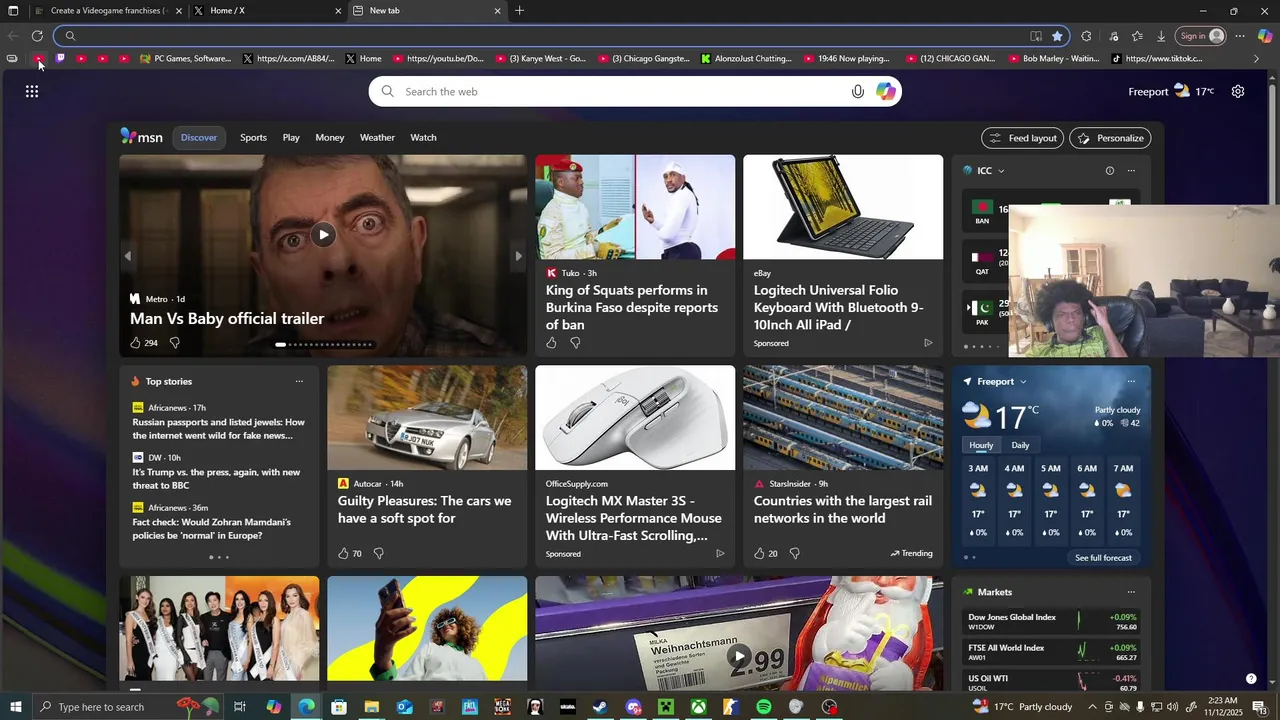
Task: Open Markets card more options
Action: point(1131,592)
